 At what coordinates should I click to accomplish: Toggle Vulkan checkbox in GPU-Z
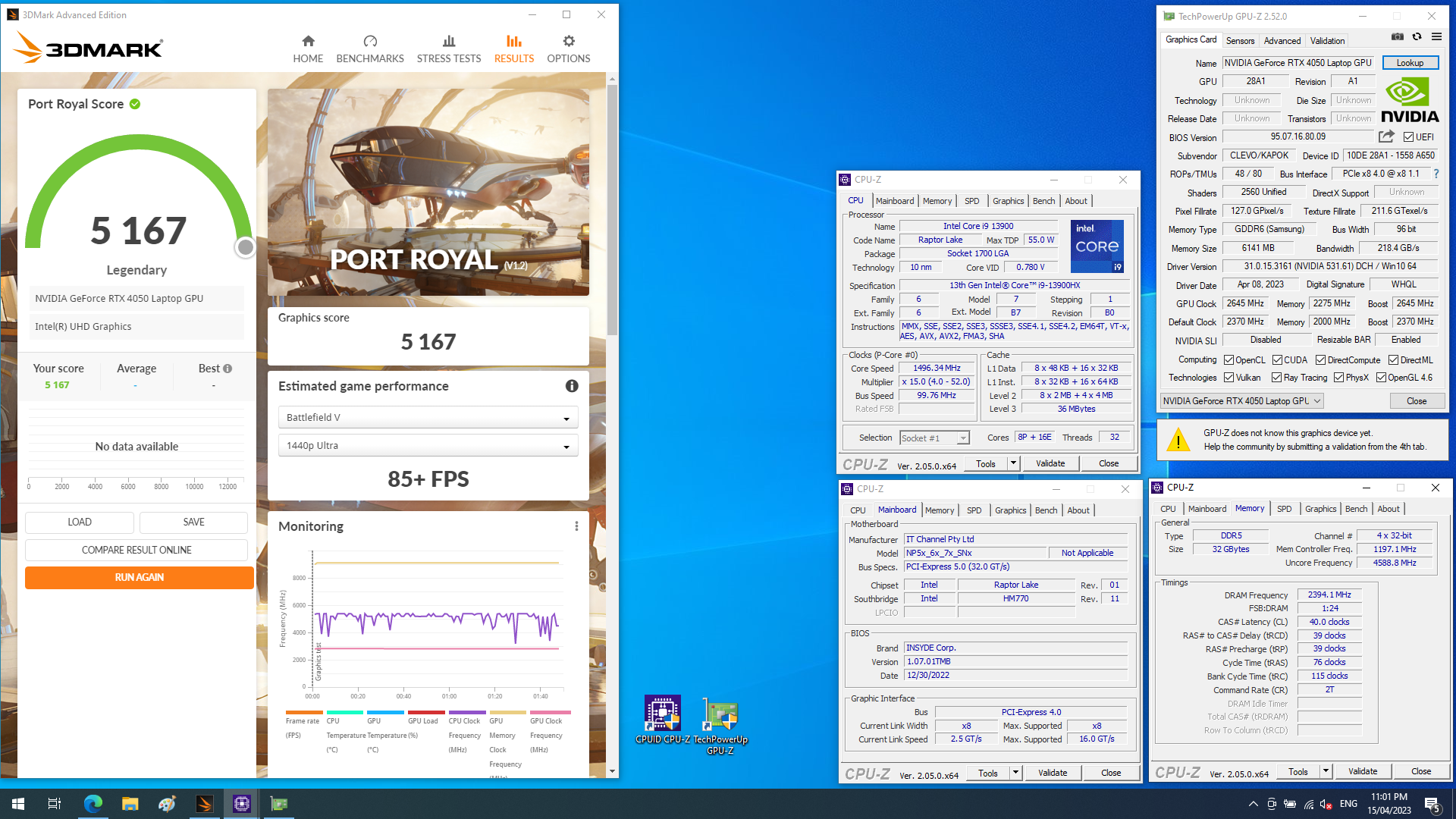tap(1228, 378)
